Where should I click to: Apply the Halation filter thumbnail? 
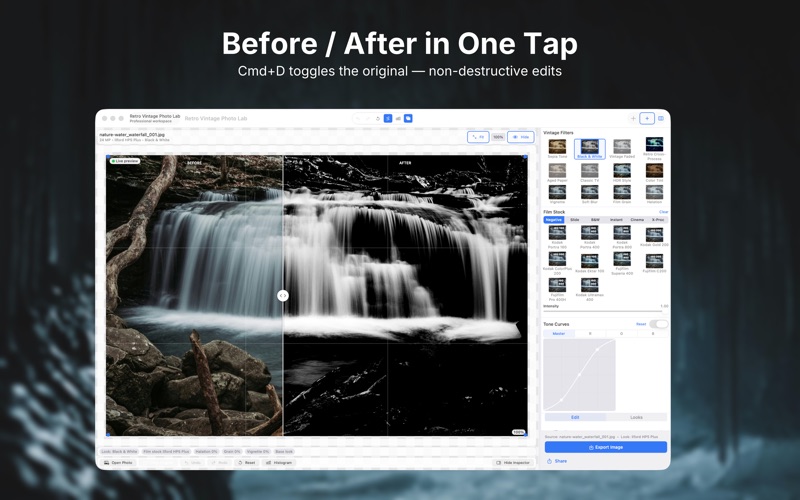(654, 194)
